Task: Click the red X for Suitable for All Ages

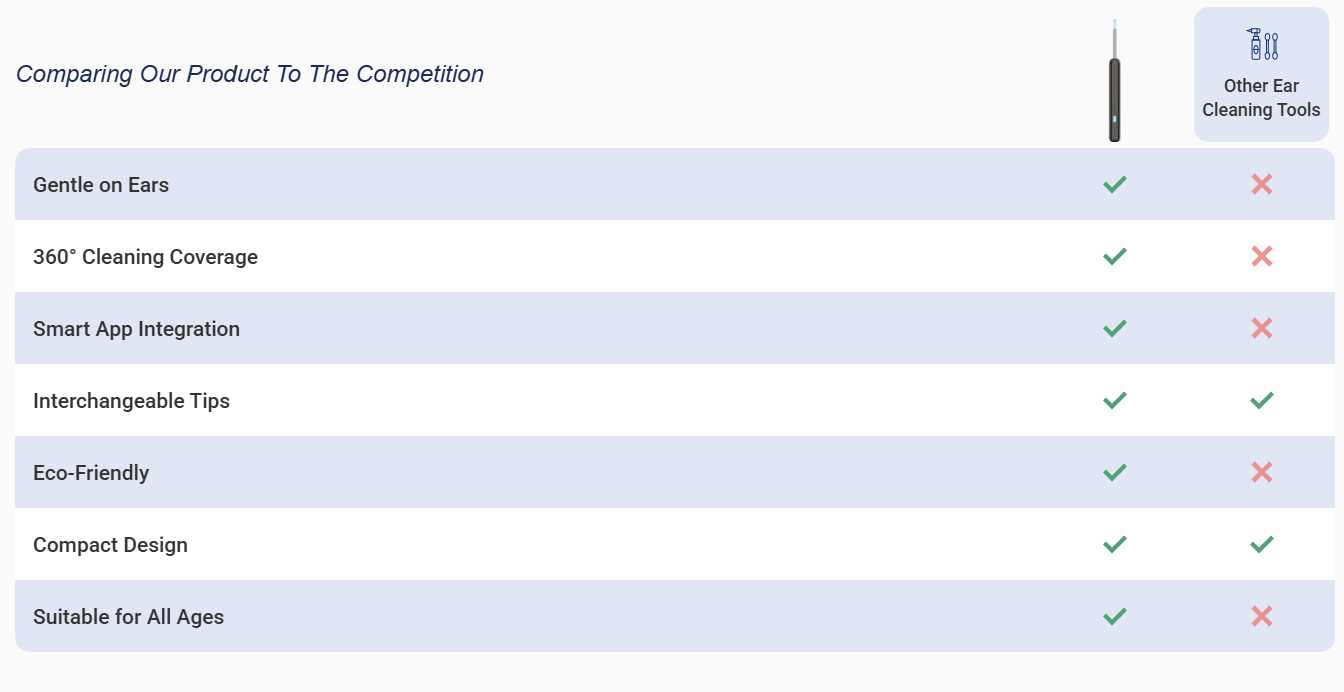Action: click(x=1261, y=616)
